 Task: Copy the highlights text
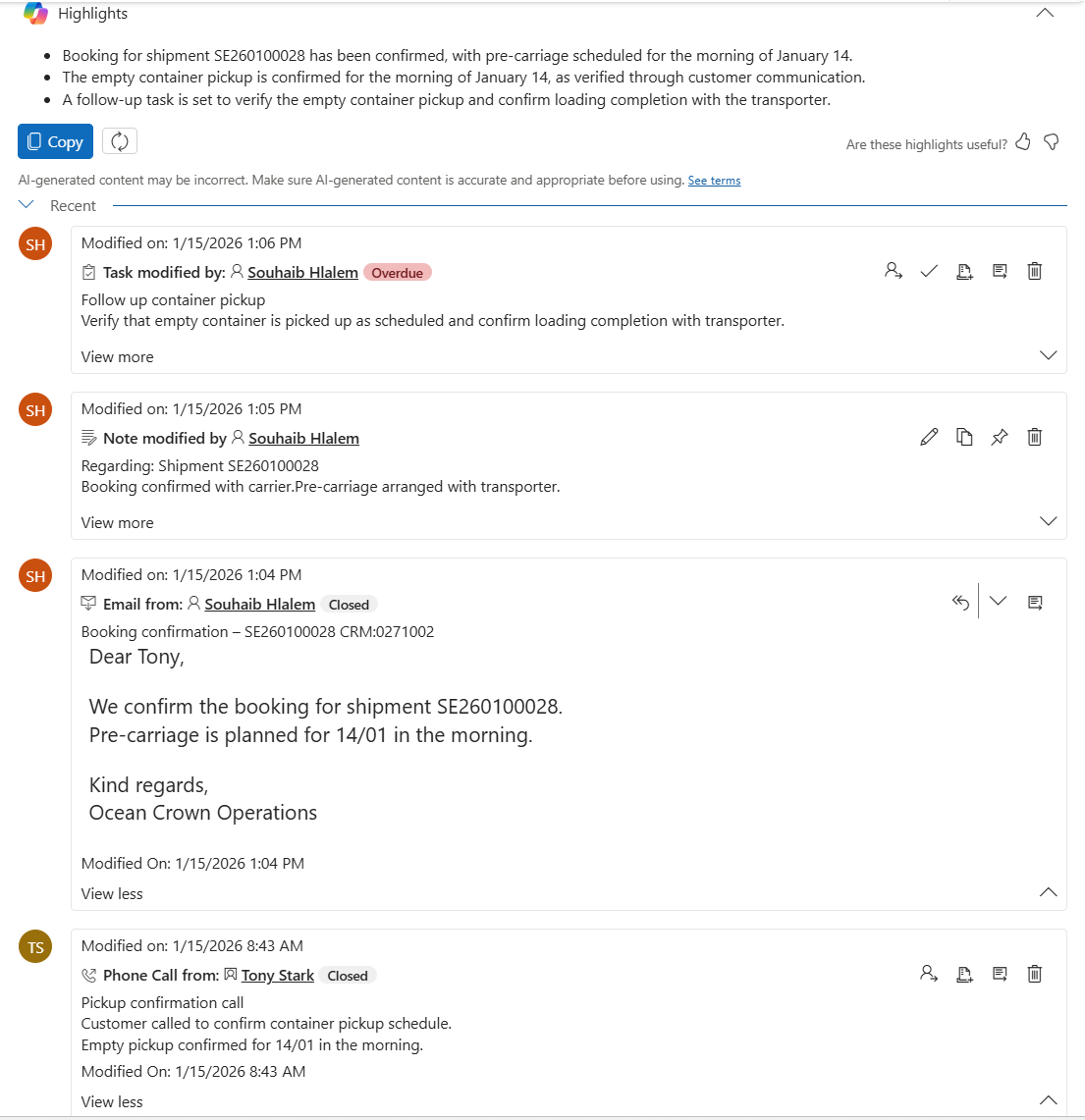click(x=55, y=141)
